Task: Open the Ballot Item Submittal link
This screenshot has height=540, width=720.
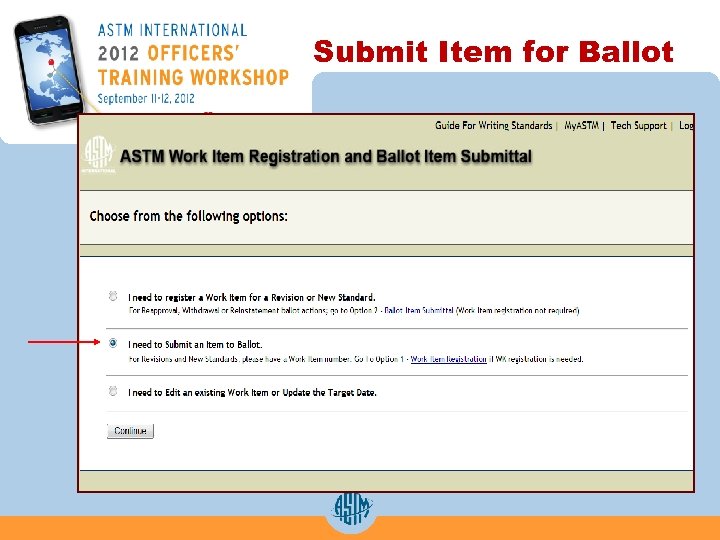Action: tap(419, 310)
